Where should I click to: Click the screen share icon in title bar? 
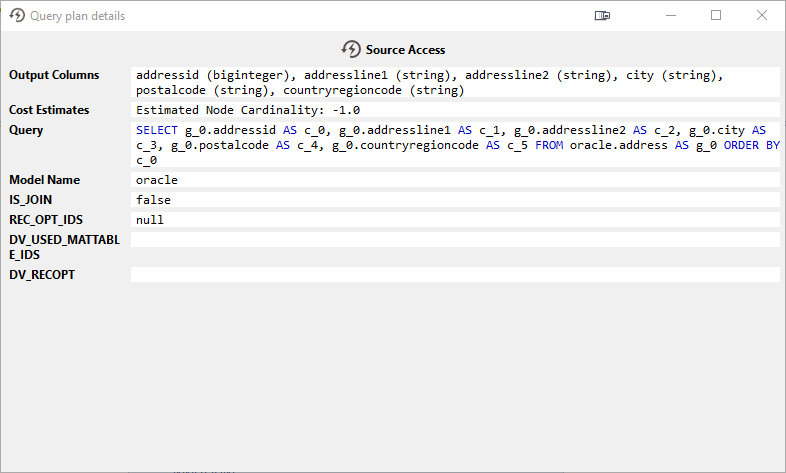tap(602, 16)
